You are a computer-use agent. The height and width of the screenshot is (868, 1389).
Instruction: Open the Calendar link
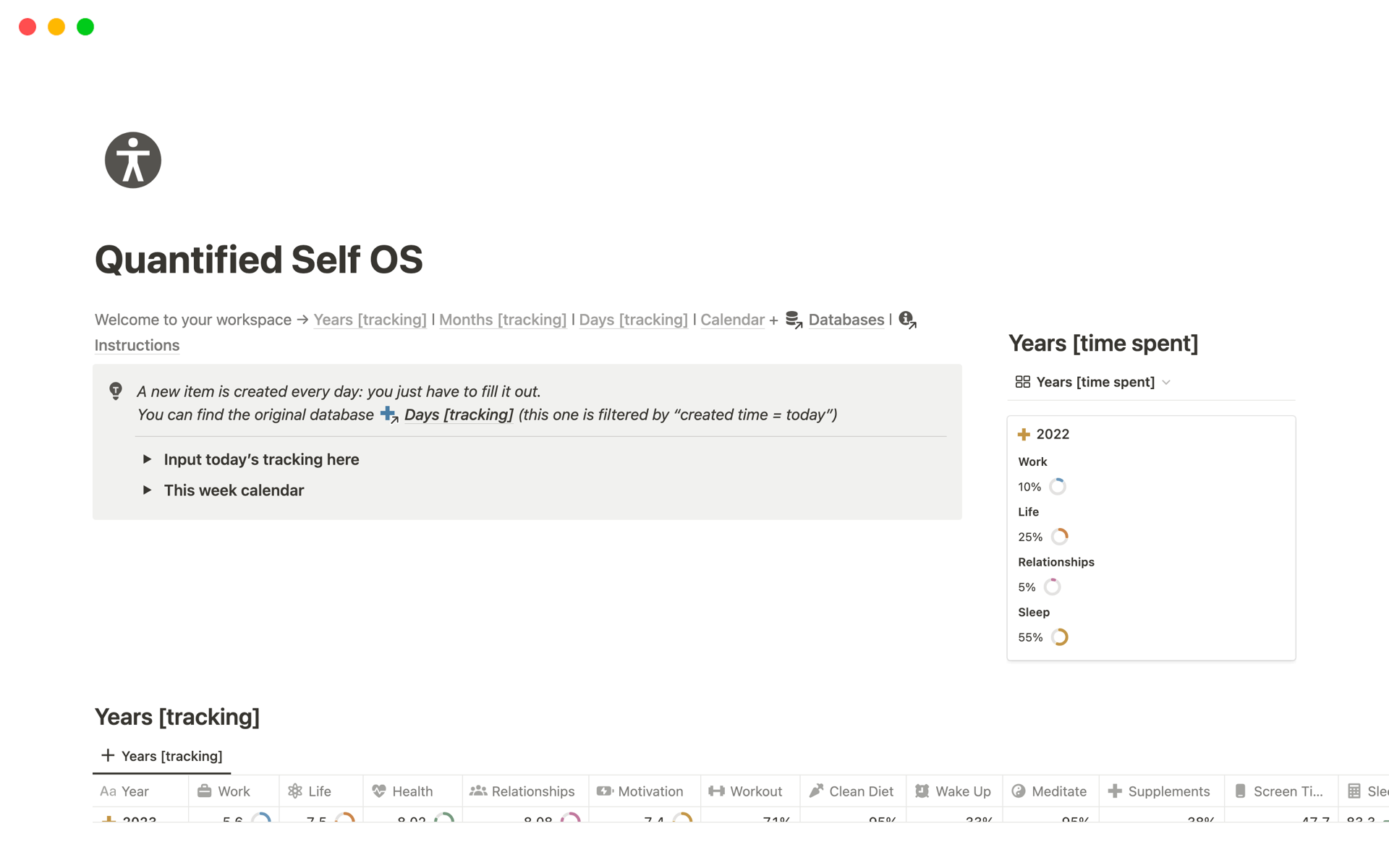(732, 320)
